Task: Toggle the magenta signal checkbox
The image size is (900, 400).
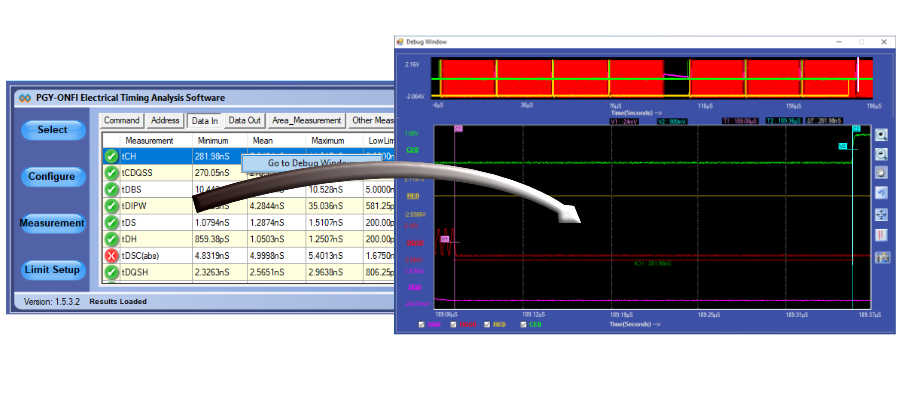Action: (422, 325)
